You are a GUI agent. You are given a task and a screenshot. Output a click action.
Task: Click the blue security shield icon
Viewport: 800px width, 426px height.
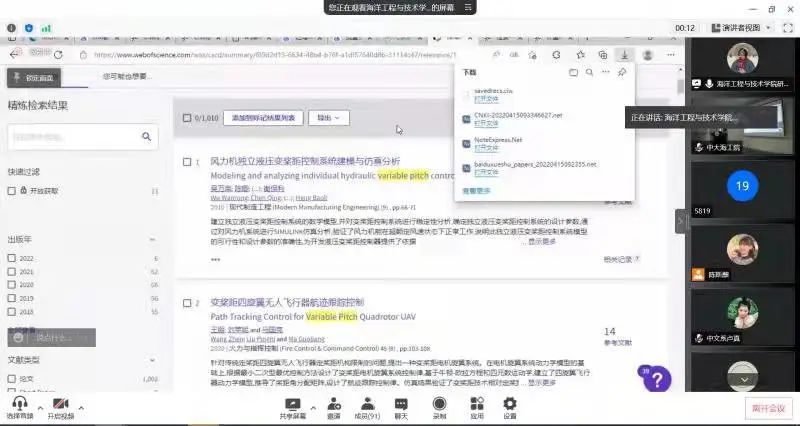(x=29, y=28)
